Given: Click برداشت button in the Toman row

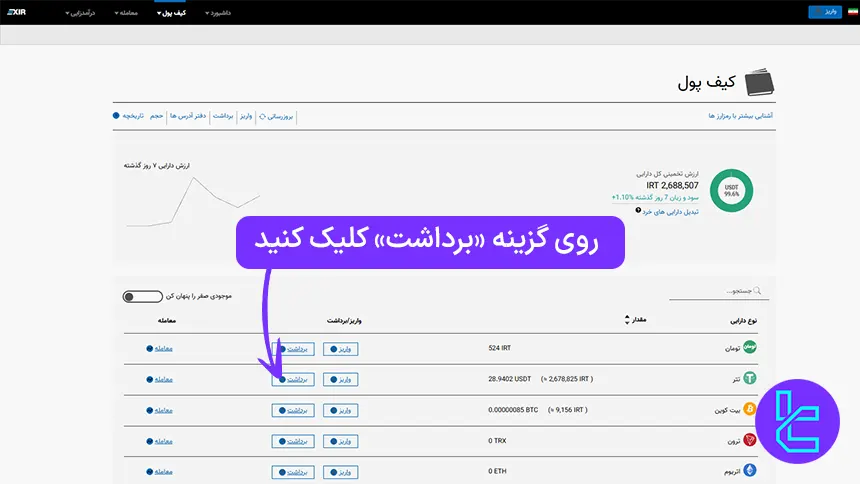Looking at the screenshot, I should [x=293, y=349].
